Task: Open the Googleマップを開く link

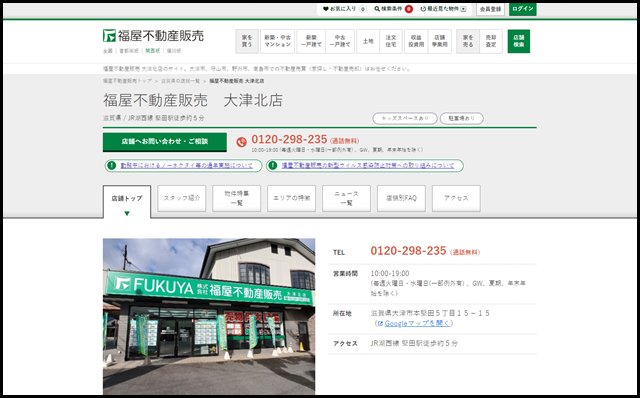Action: tap(417, 323)
